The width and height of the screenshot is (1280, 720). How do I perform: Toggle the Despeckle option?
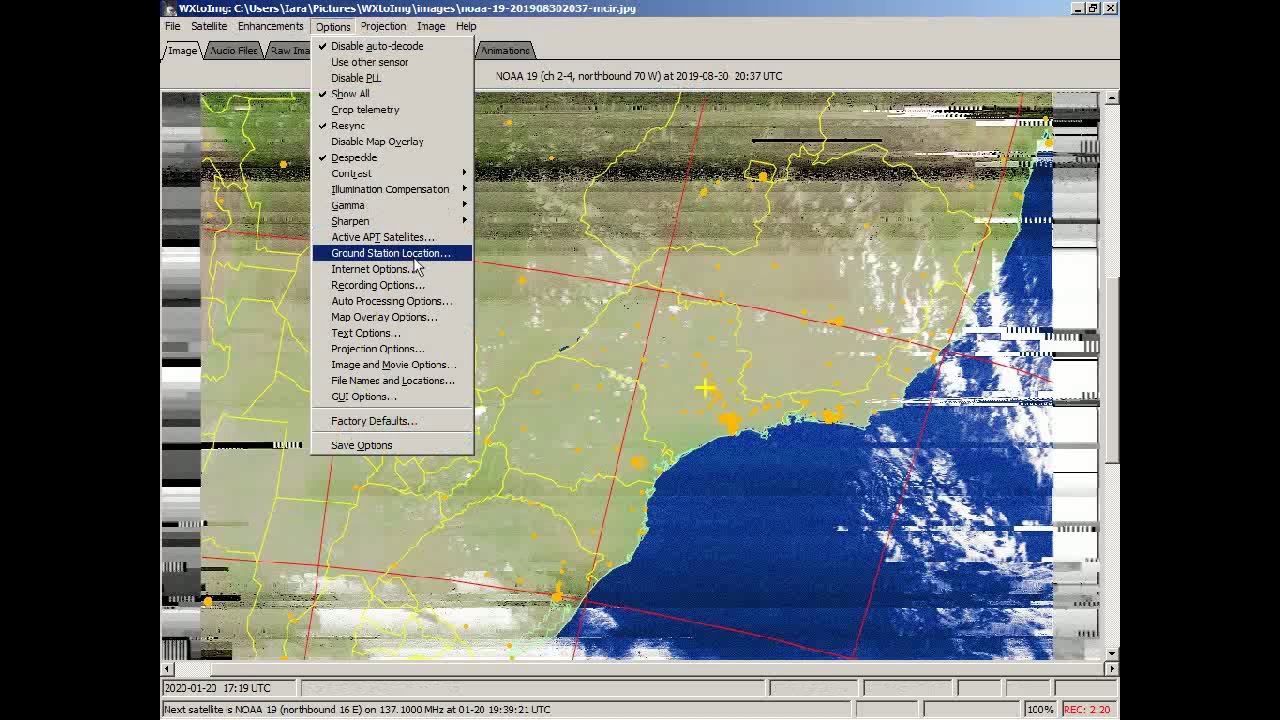(x=392, y=158)
